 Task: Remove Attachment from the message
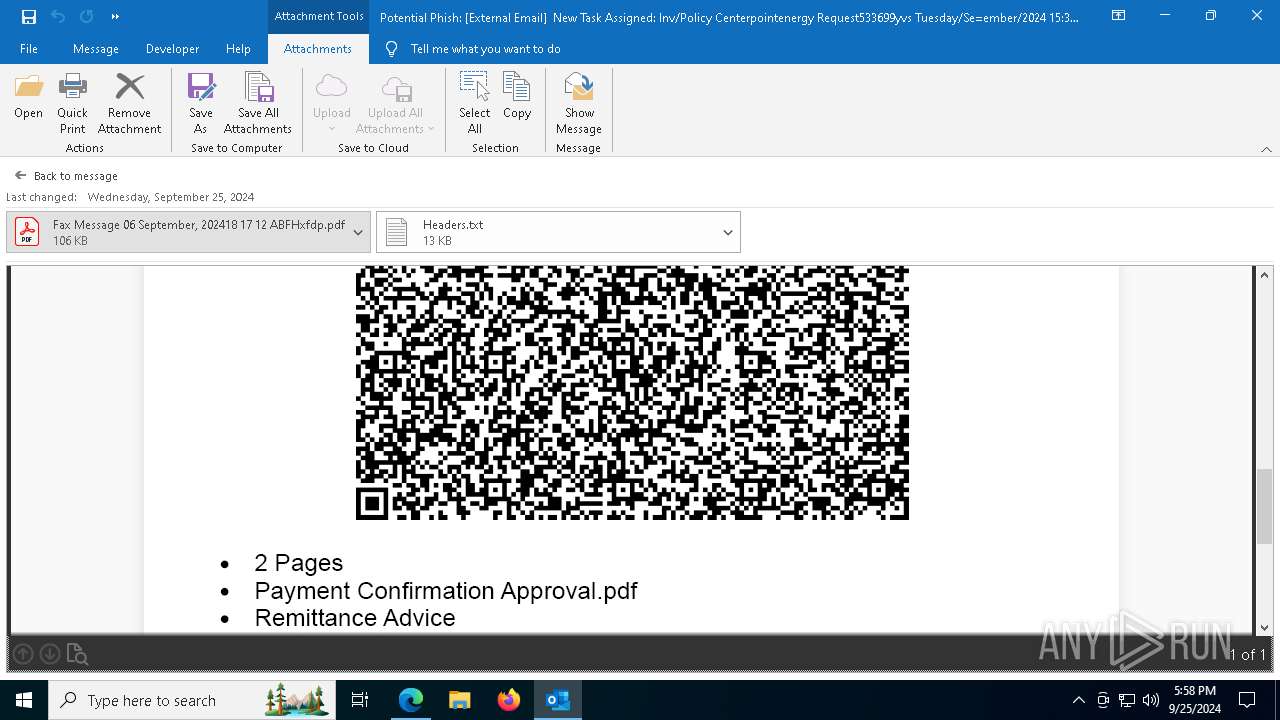click(129, 104)
